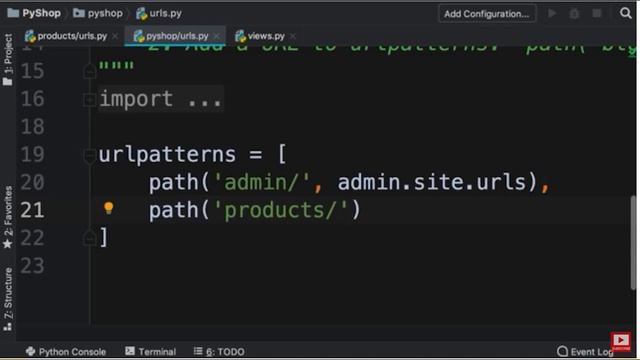Open the Event Log
Viewport: 640px width, 360px height.
585,351
